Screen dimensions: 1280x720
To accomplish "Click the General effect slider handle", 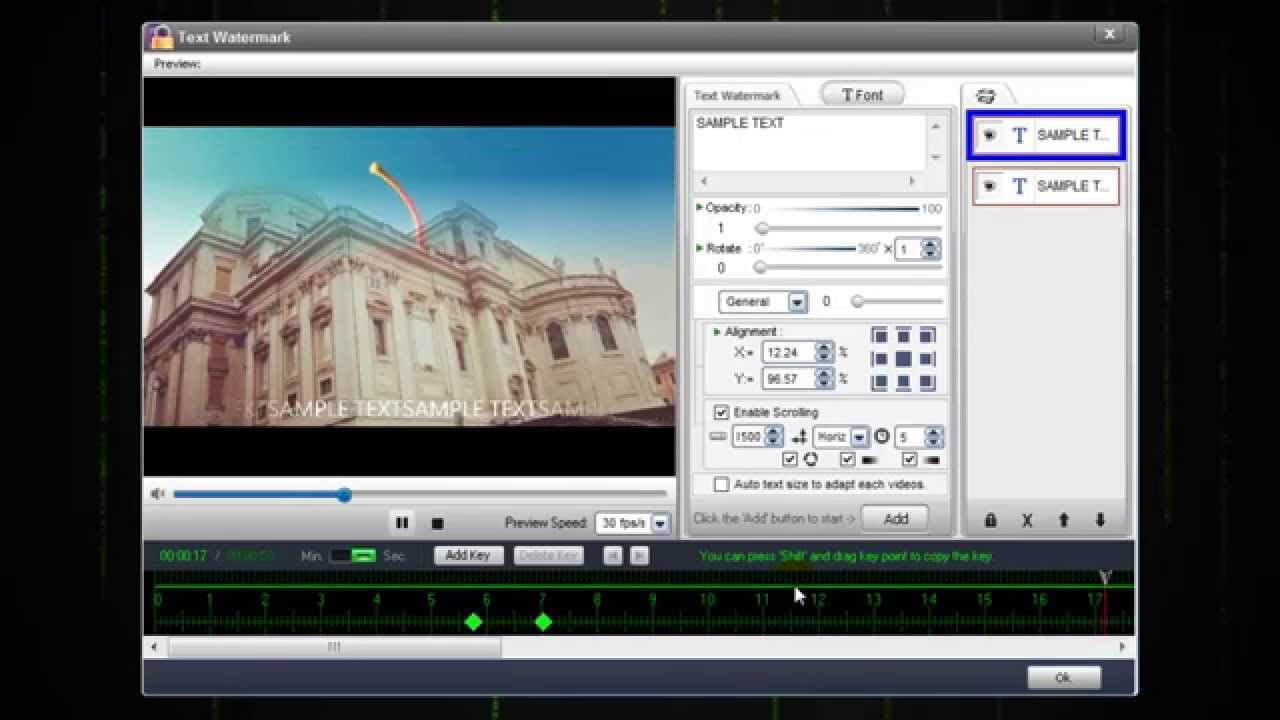I will (x=857, y=301).
